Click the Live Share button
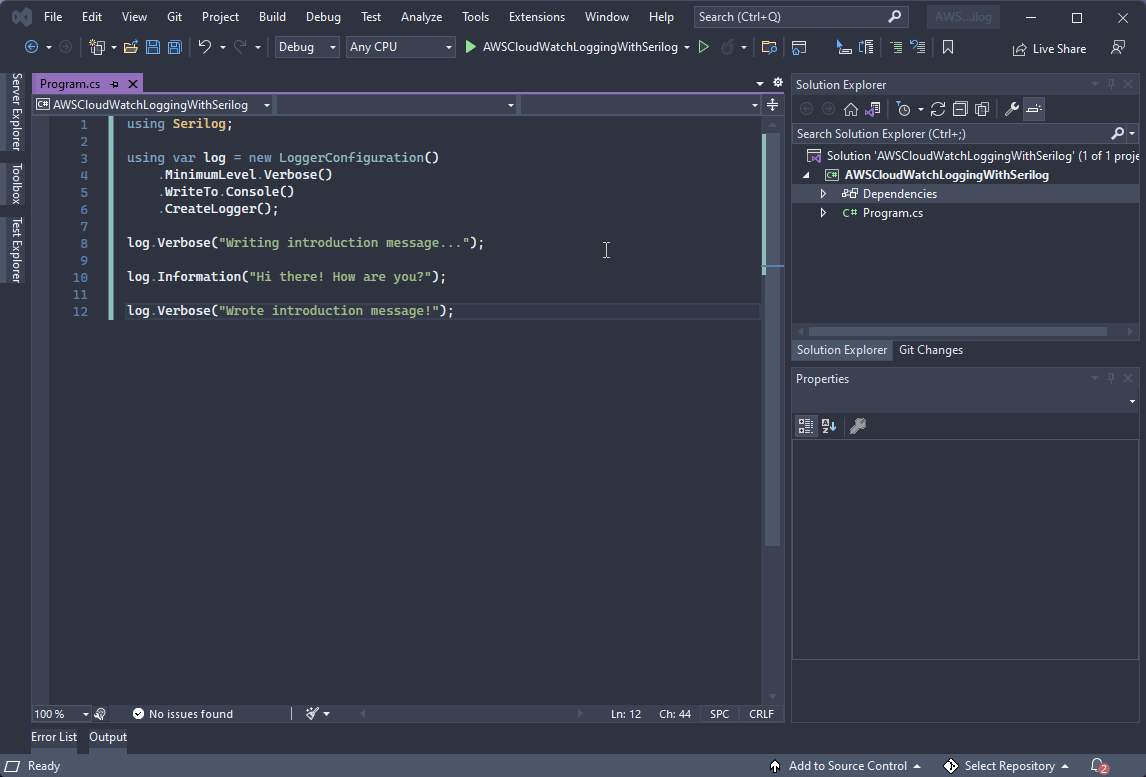Screen dimensions: 1146x777 1049,48
